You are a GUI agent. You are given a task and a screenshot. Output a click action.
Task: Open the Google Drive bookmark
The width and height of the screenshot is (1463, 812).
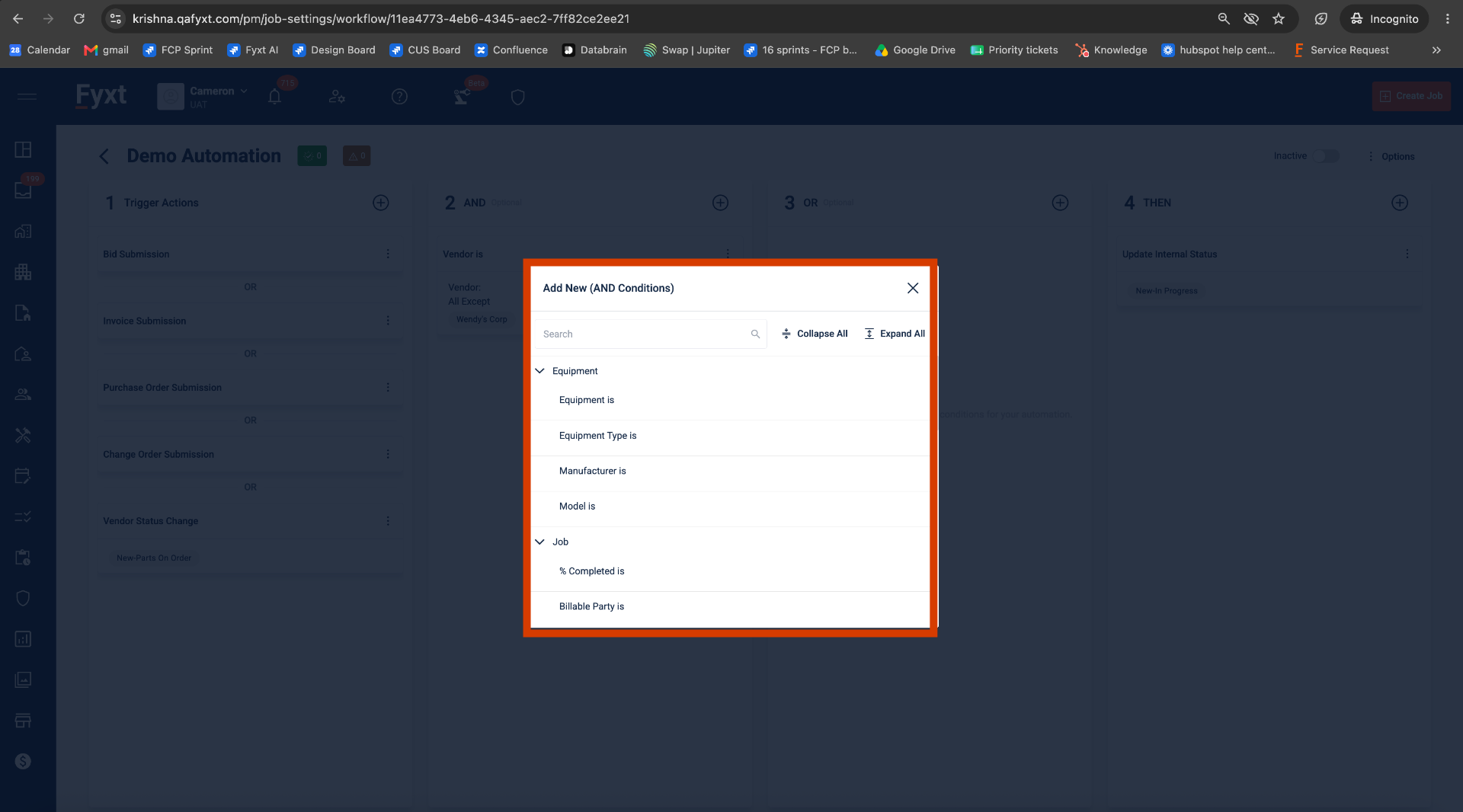coord(915,50)
